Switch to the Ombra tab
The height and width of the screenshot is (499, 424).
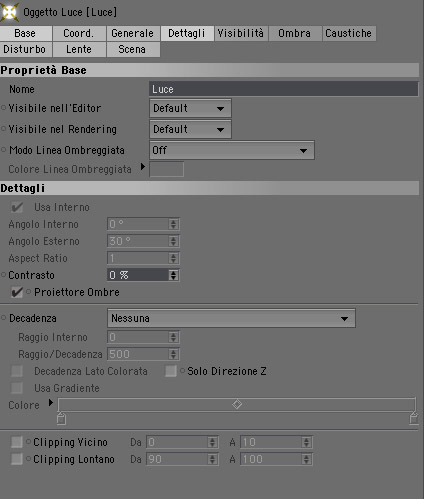(295, 33)
